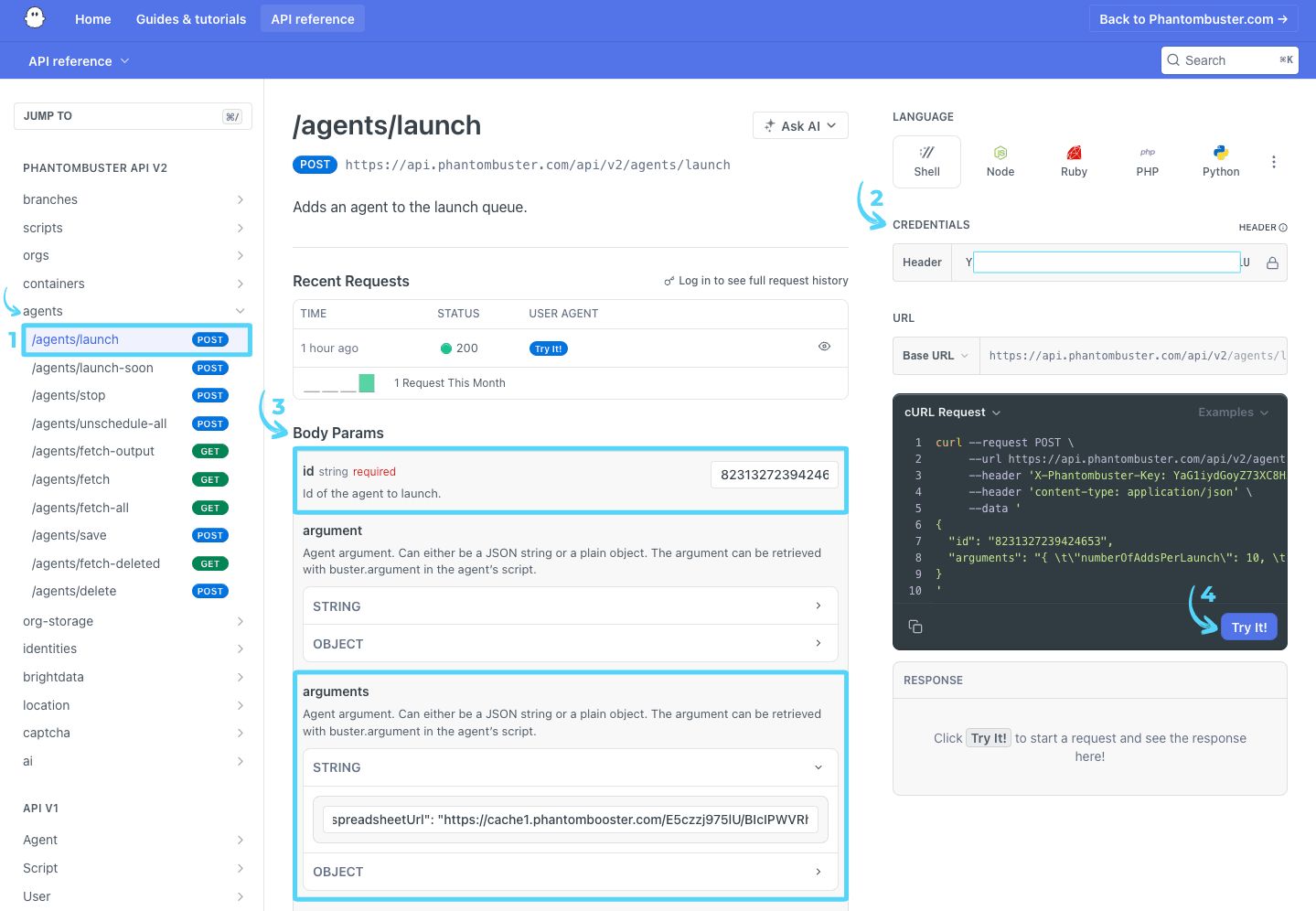Click the Phantombuster ghost logo
Image resolution: width=1316 pixels, height=911 pixels.
tap(35, 18)
